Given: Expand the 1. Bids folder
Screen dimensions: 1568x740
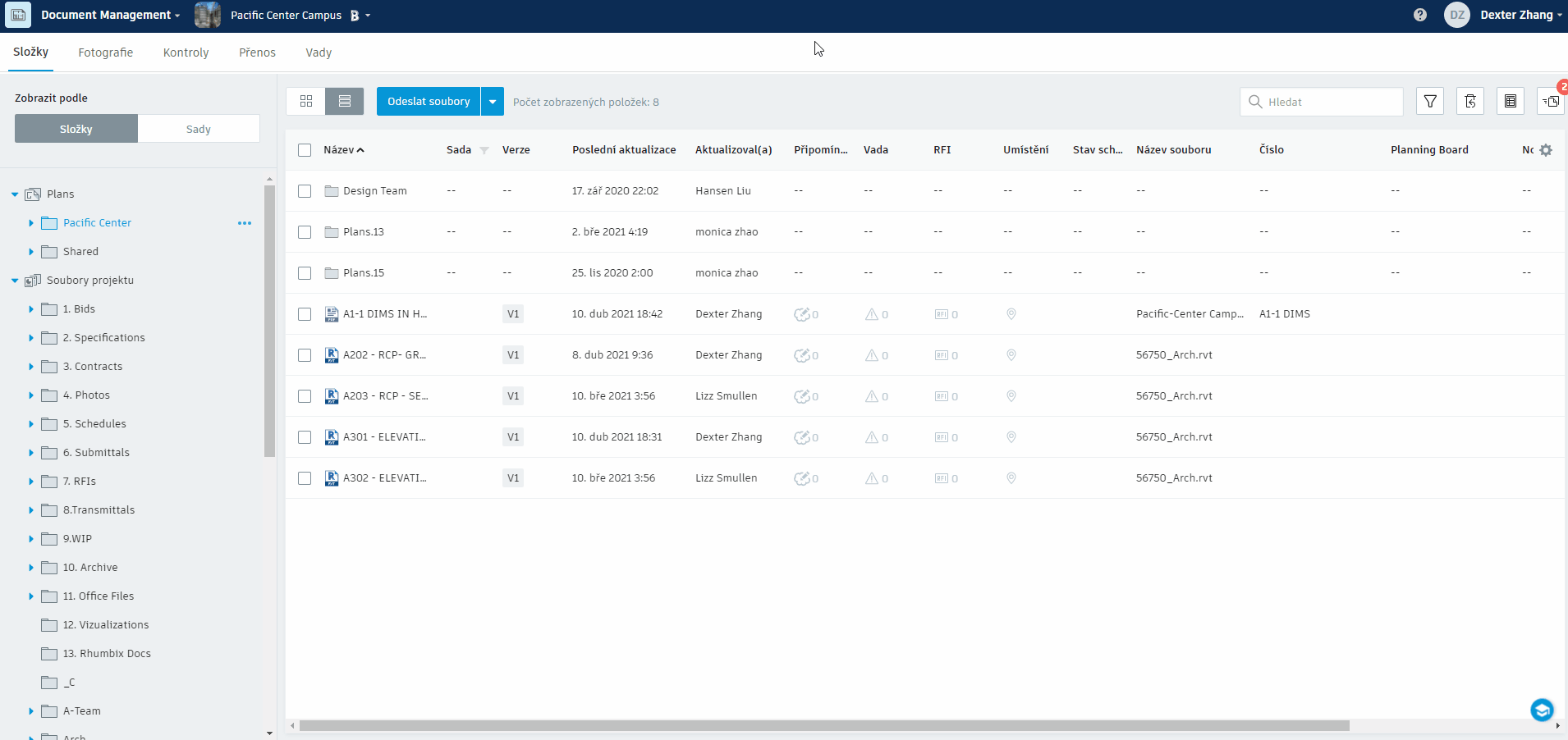Looking at the screenshot, I should tap(31, 309).
